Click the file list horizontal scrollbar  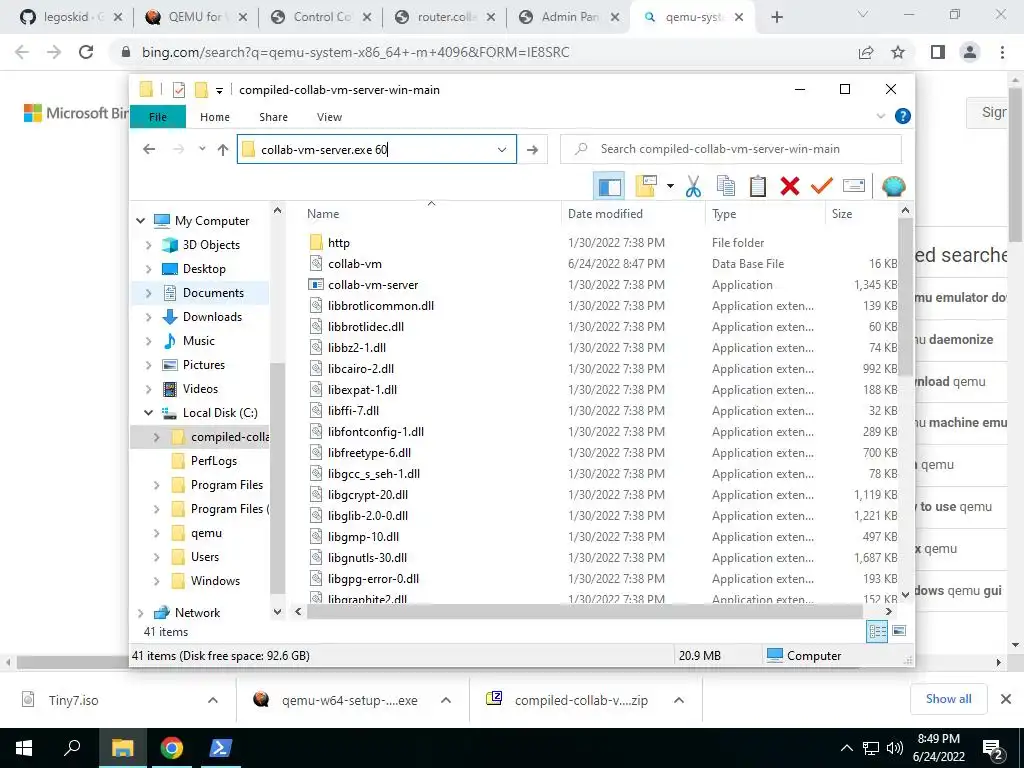(585, 612)
